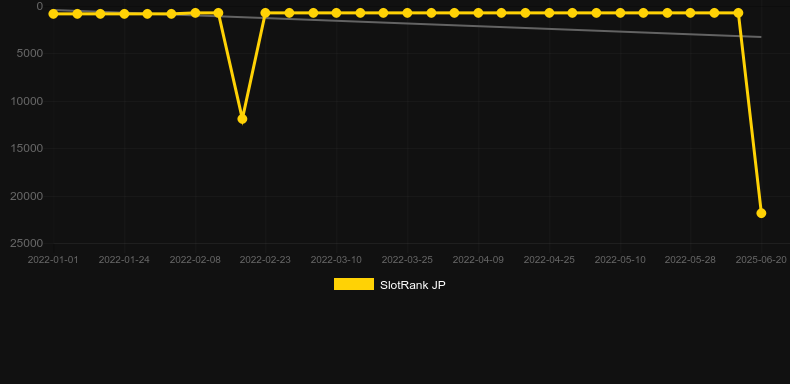The width and height of the screenshot is (790, 384).
Task: Click the data point above 2022-04-25
Action: (549, 13)
